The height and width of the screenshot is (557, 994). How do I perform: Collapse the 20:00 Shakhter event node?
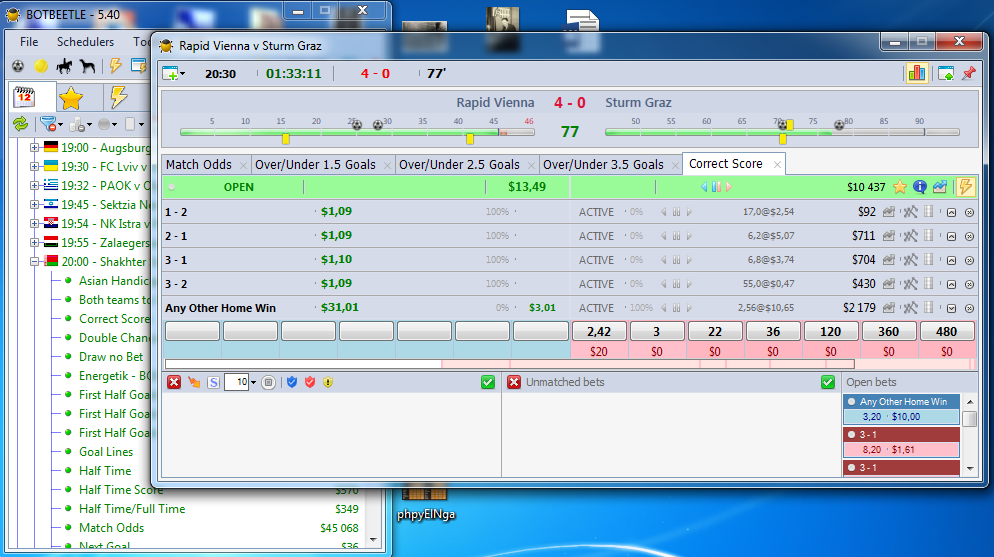pos(35,262)
